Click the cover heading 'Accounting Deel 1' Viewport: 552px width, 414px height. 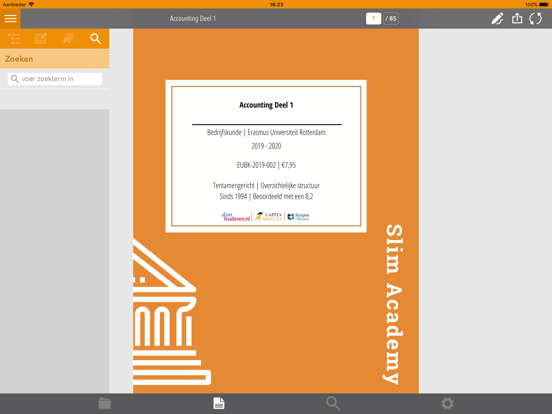(x=266, y=105)
